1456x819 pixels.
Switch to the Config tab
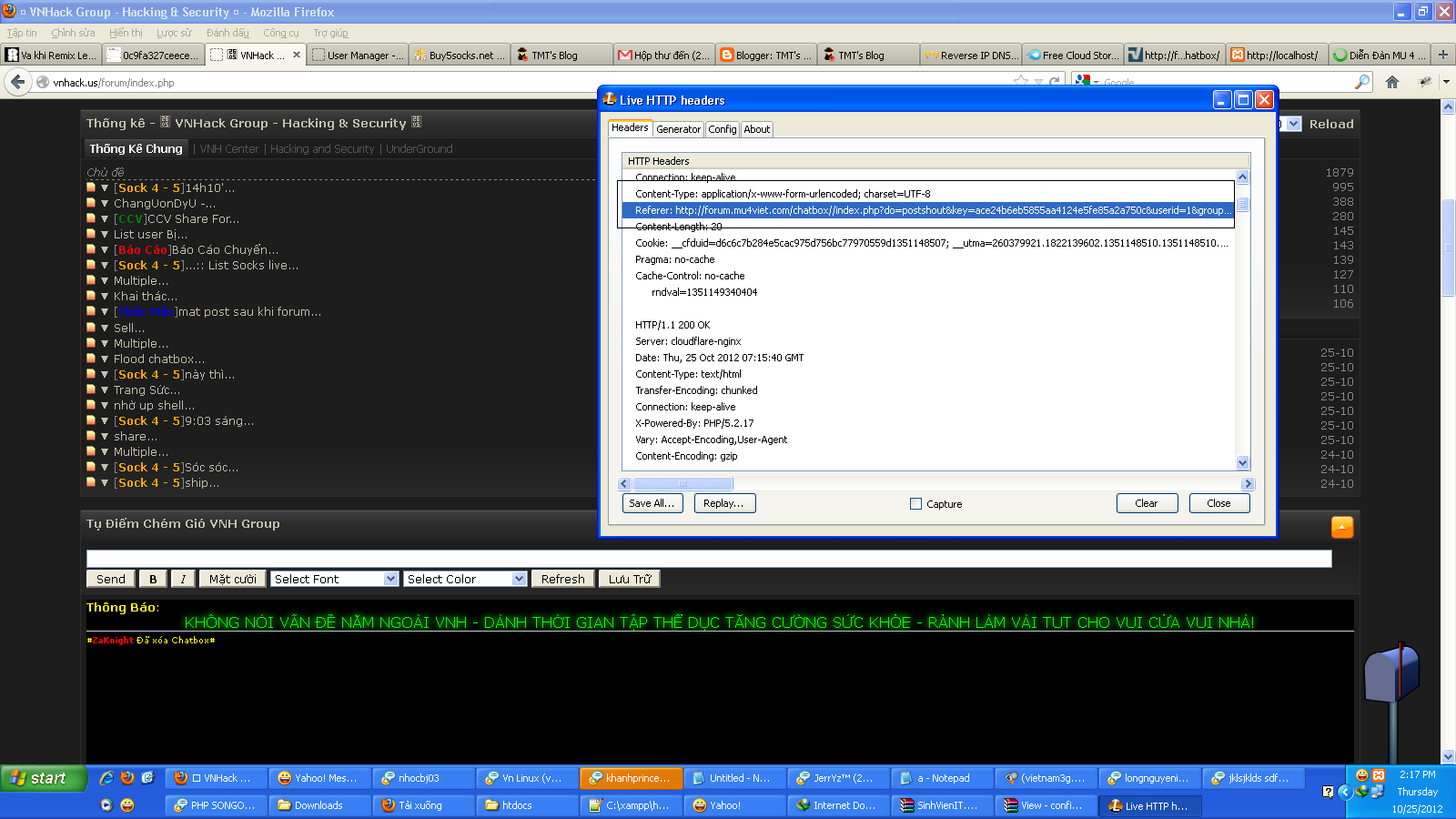pyautogui.click(x=723, y=129)
